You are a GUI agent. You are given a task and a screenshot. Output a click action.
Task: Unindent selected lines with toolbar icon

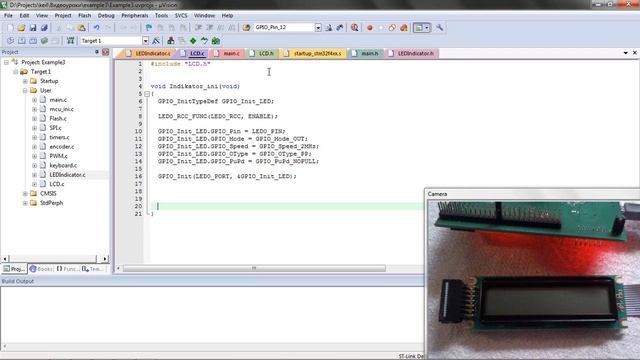(209, 28)
